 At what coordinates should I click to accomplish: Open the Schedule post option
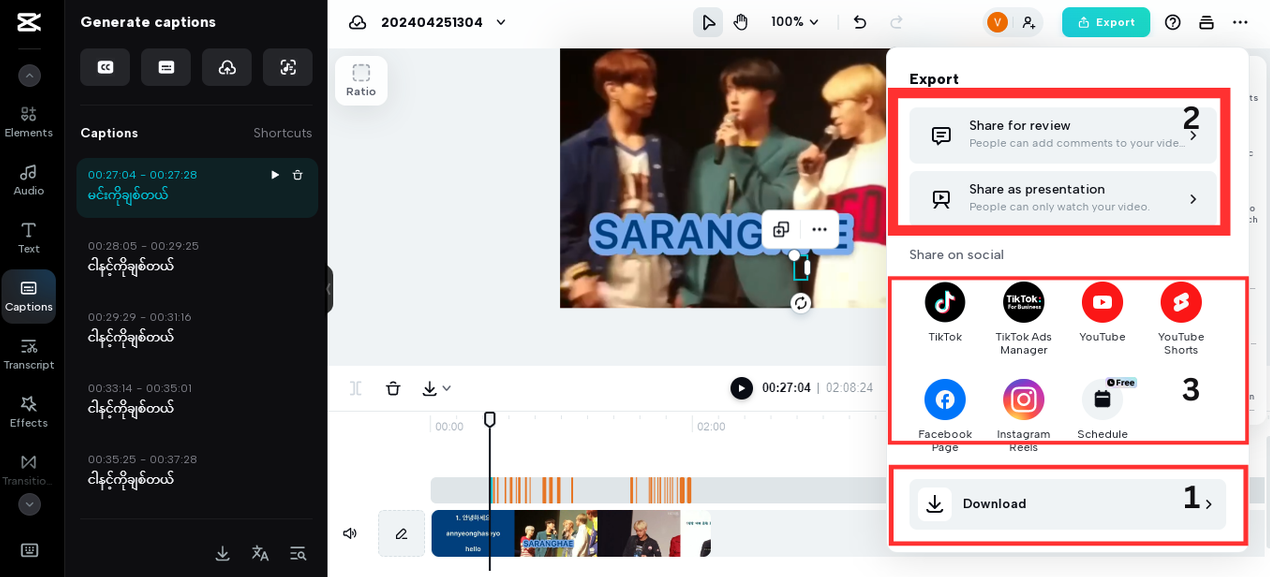point(1102,410)
